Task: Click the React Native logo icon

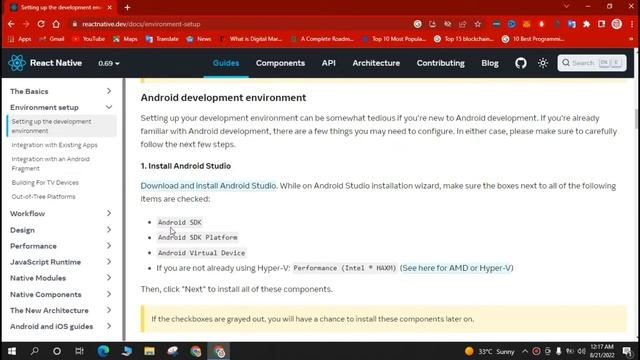Action: pyautogui.click(x=17, y=63)
